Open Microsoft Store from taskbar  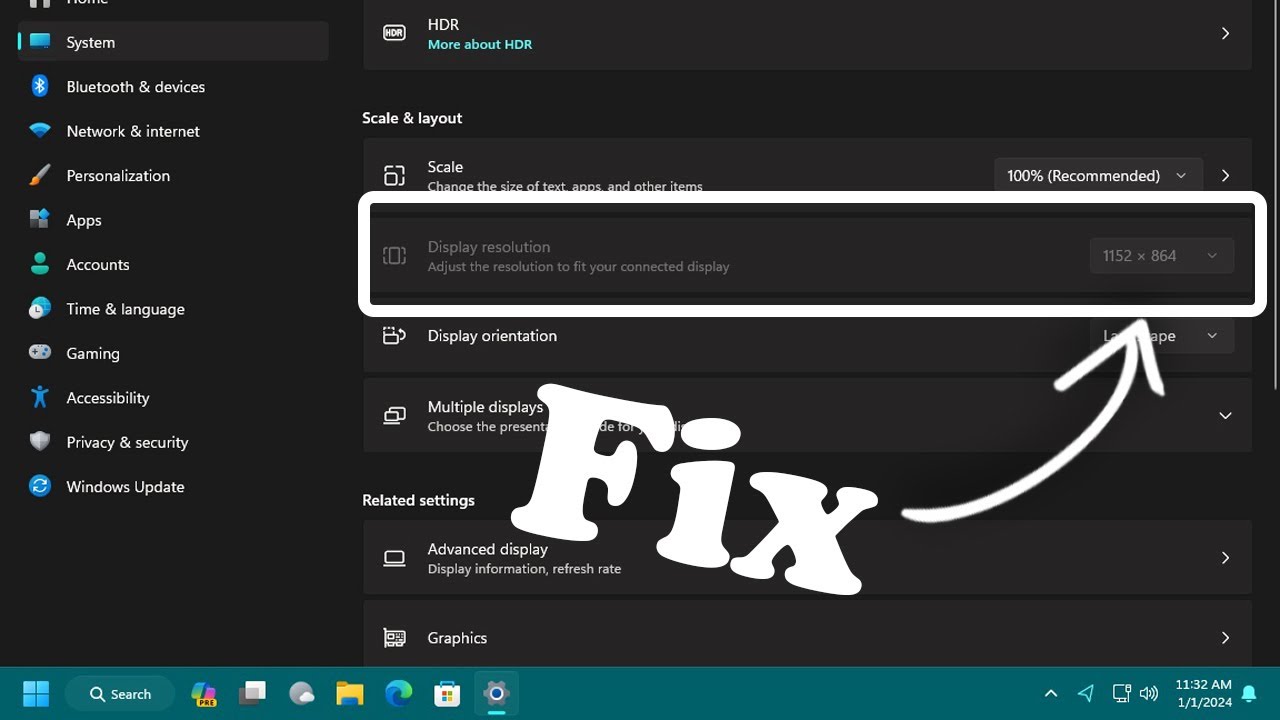click(447, 693)
